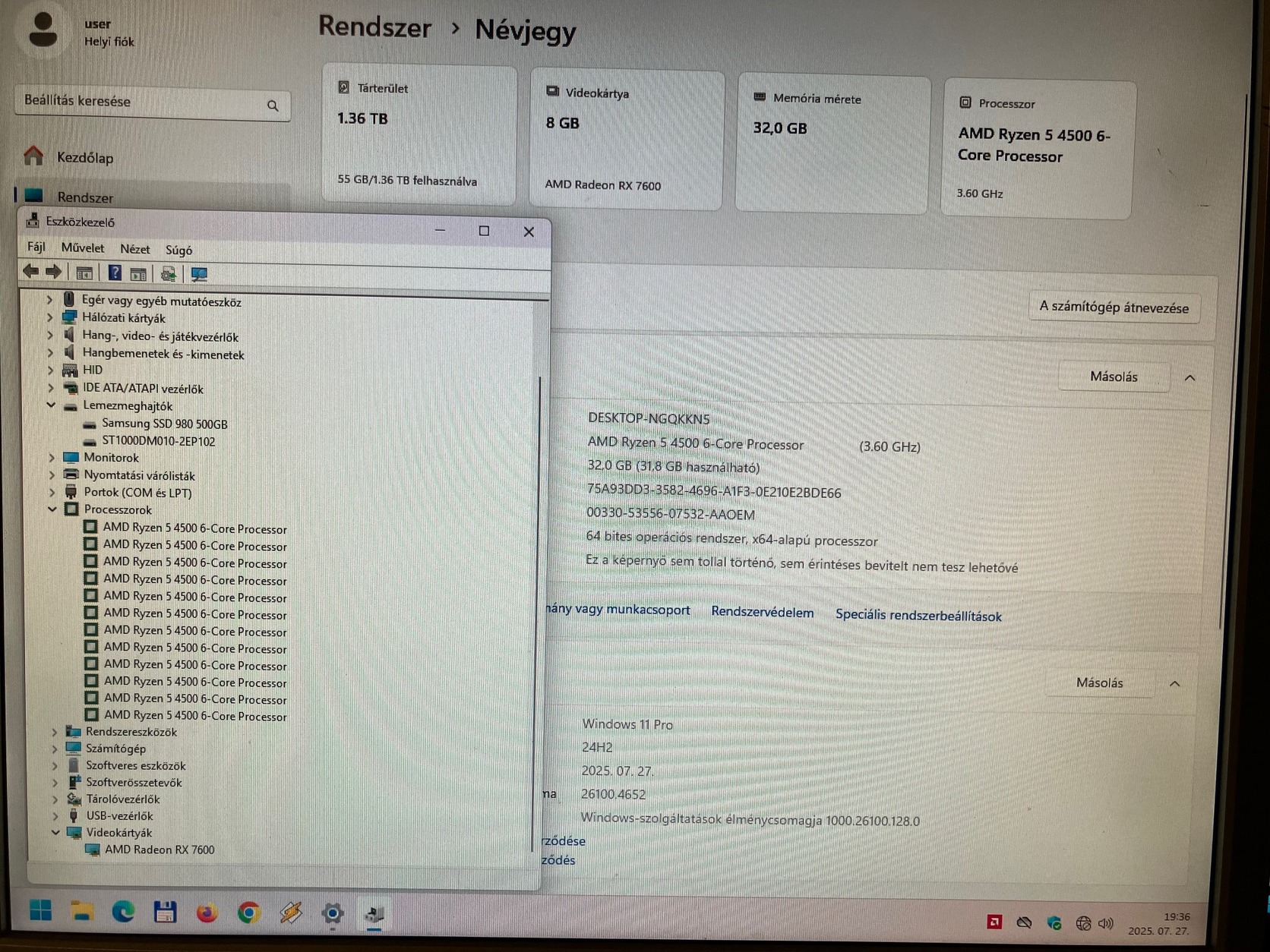Select the Nyomtatási várólisták entry
Image resolution: width=1270 pixels, height=952 pixels.
tap(139, 475)
